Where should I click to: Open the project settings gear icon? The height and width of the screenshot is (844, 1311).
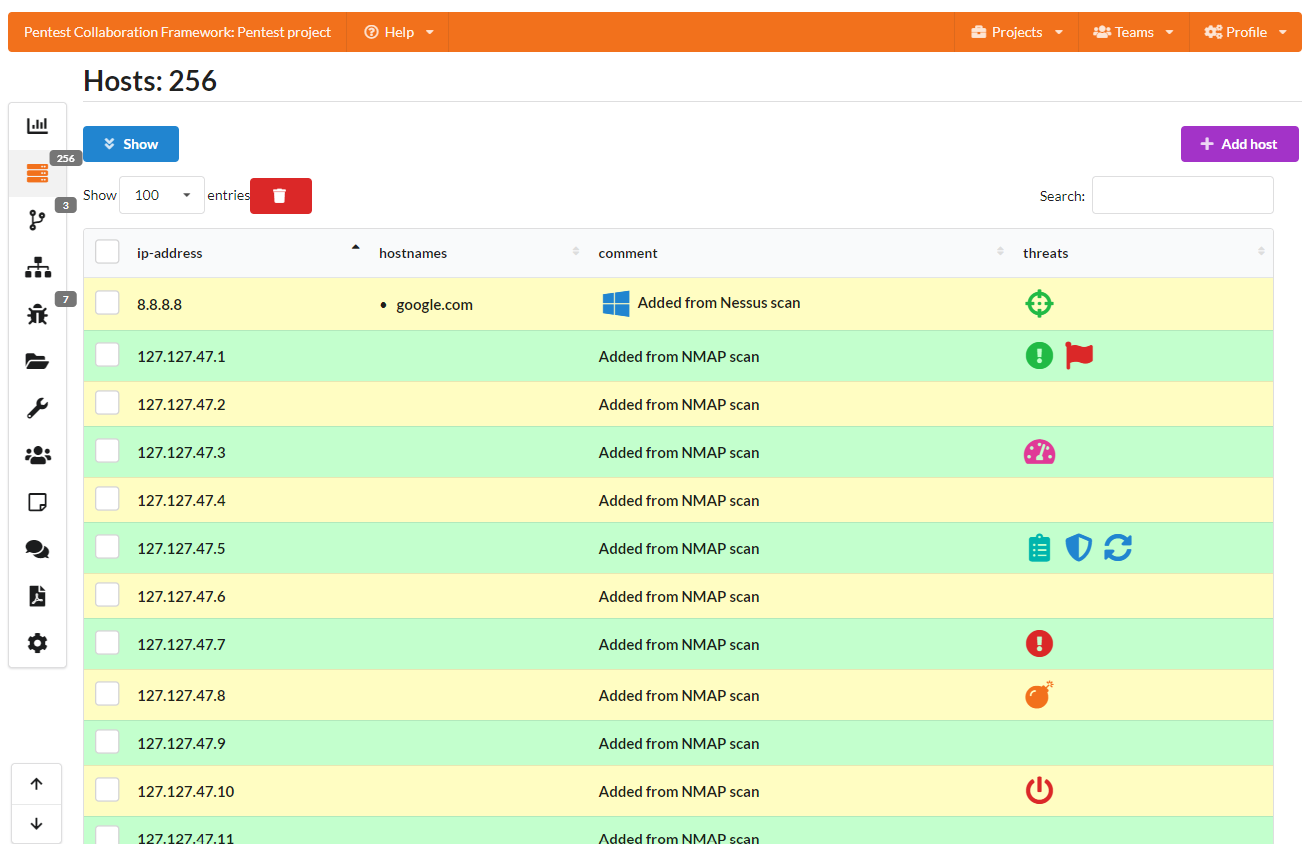click(37, 643)
